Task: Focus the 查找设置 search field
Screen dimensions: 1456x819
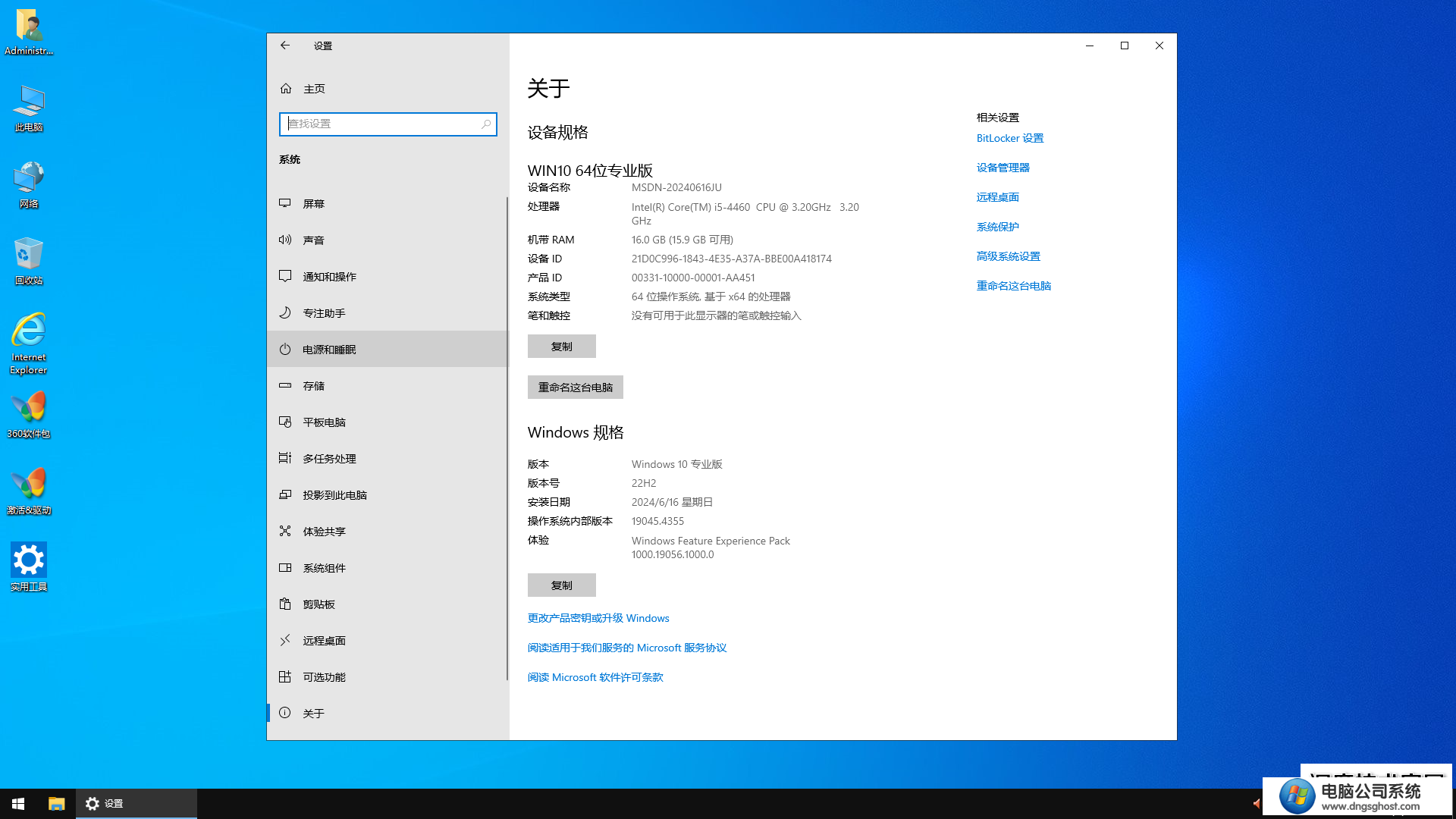Action: [x=388, y=124]
